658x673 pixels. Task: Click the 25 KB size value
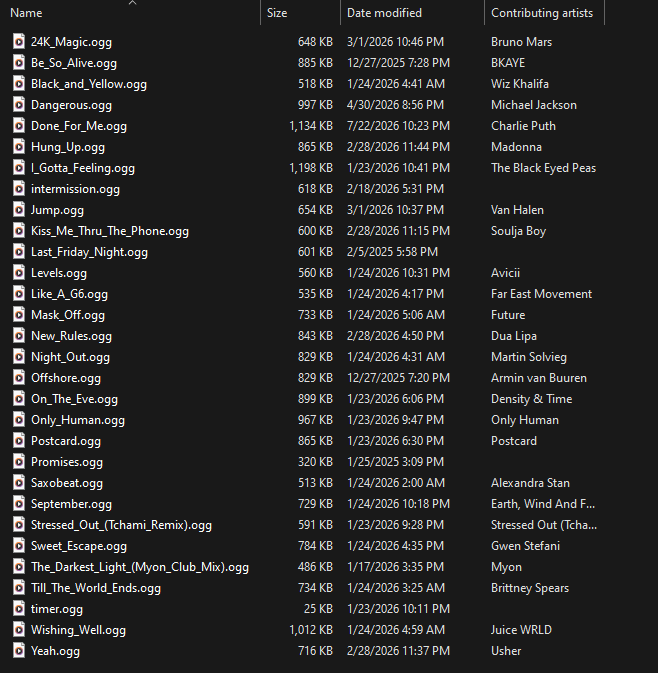coord(318,609)
